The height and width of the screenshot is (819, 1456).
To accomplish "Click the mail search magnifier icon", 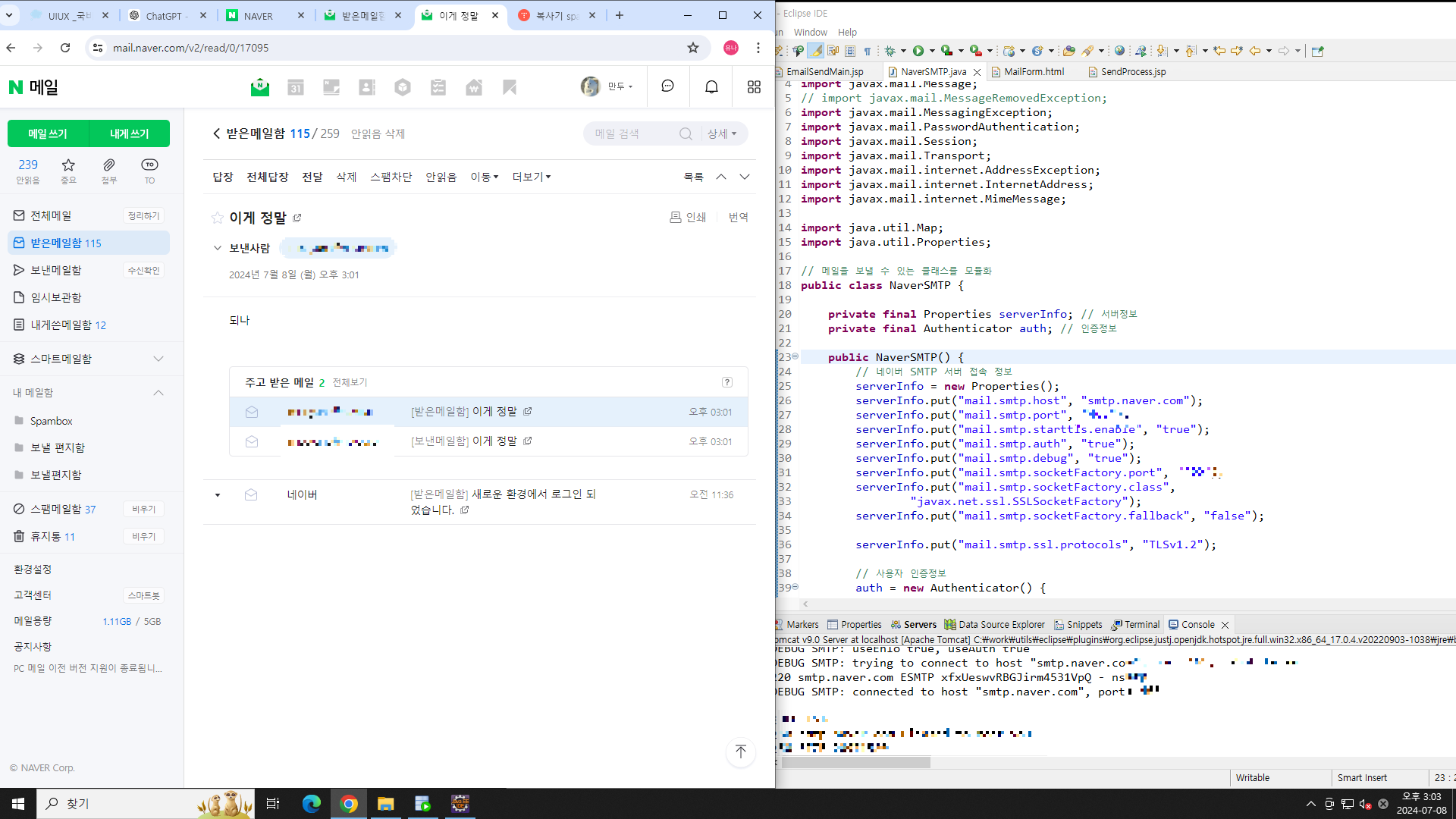I will point(686,133).
